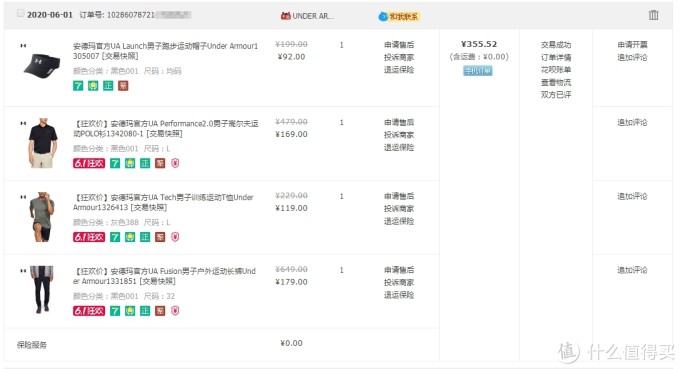Select the 交易成功 status text
Screen dimensions: 680x369
pos(556,44)
